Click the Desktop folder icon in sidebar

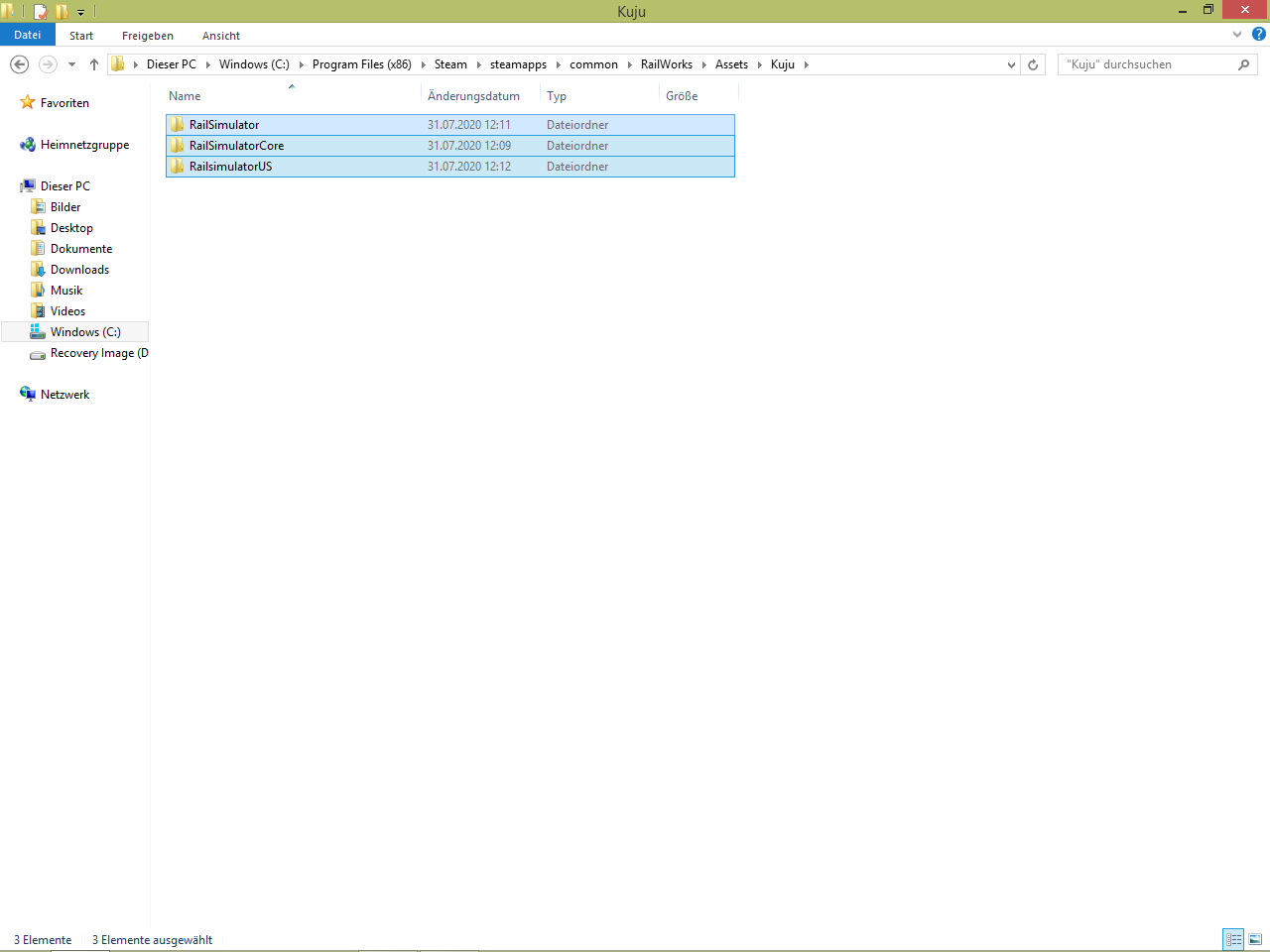[x=38, y=228]
